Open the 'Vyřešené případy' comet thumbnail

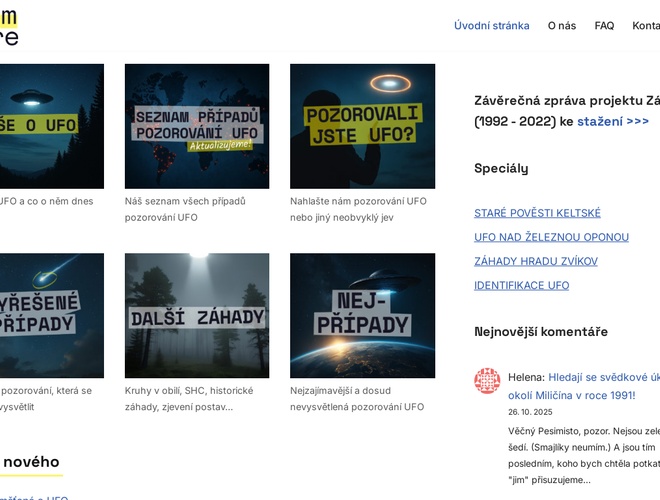click(52, 316)
